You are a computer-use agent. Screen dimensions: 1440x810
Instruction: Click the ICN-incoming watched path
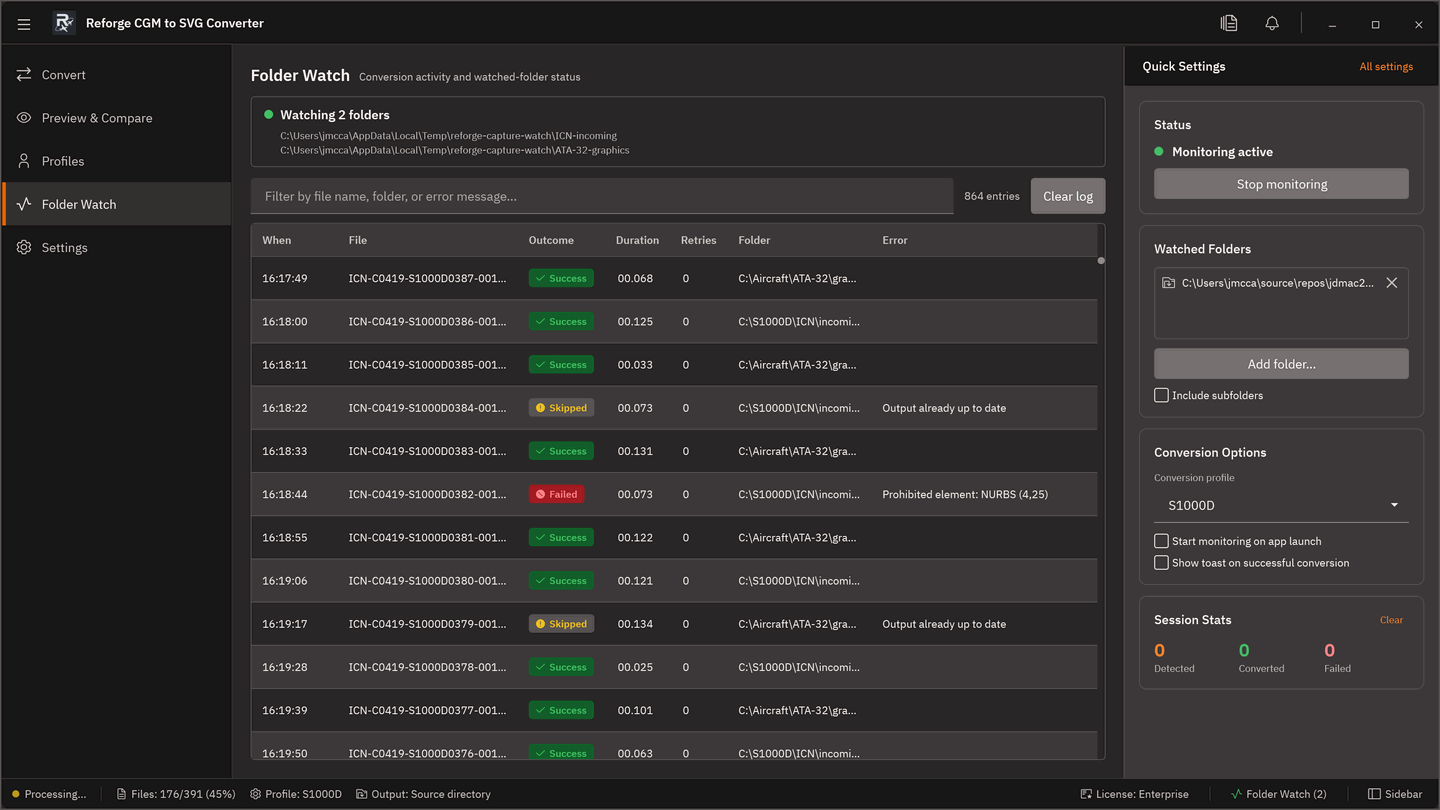(x=448, y=136)
